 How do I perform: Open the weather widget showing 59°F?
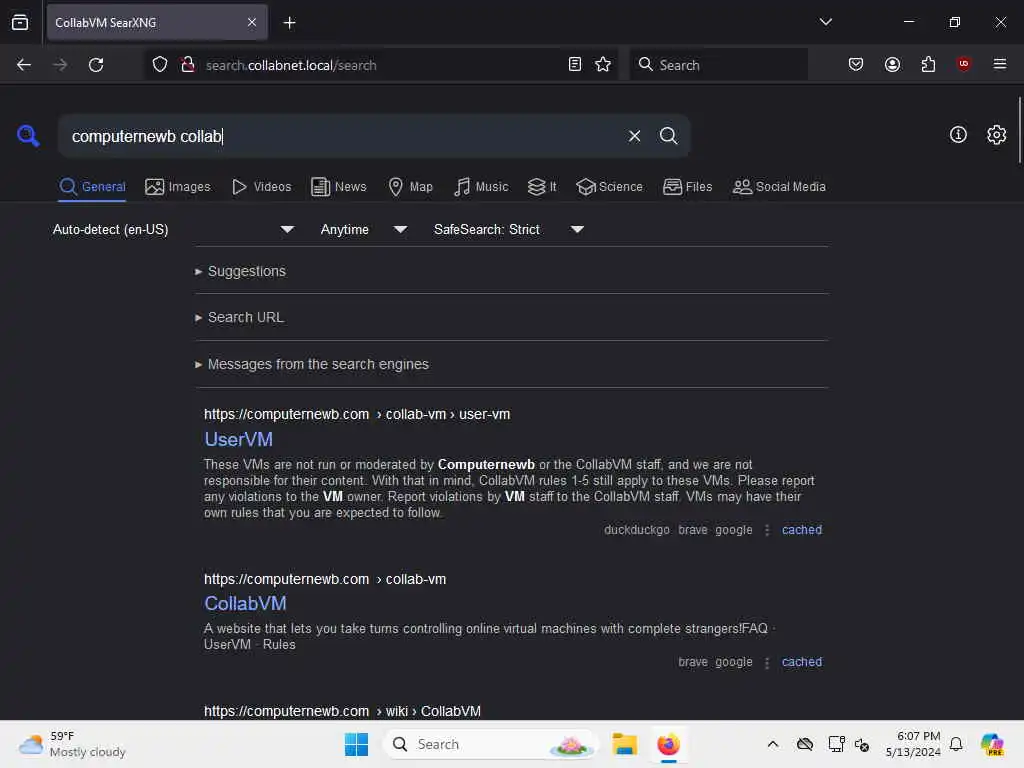tap(72, 744)
